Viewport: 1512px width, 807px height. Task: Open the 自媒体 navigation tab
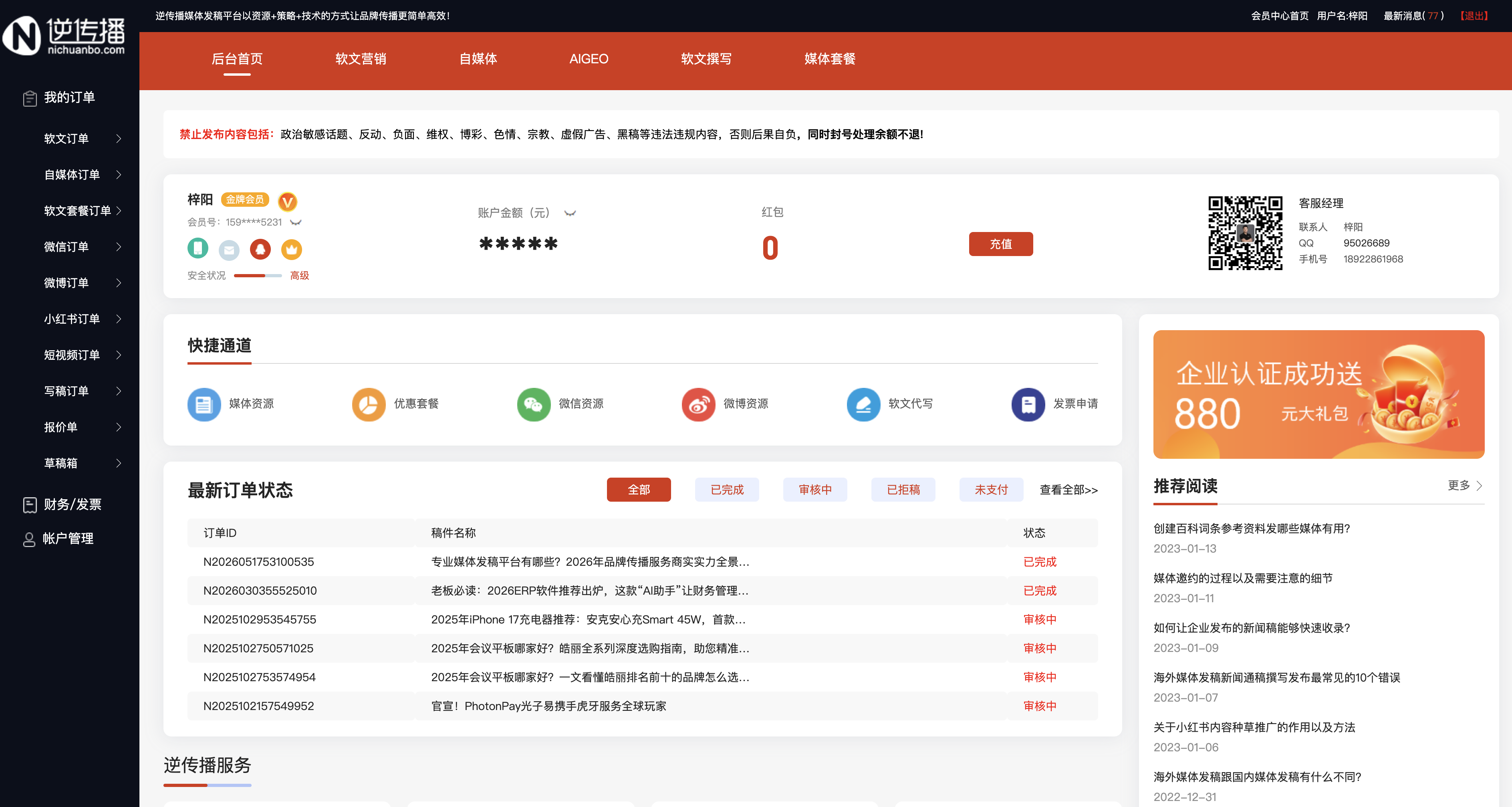coord(478,59)
